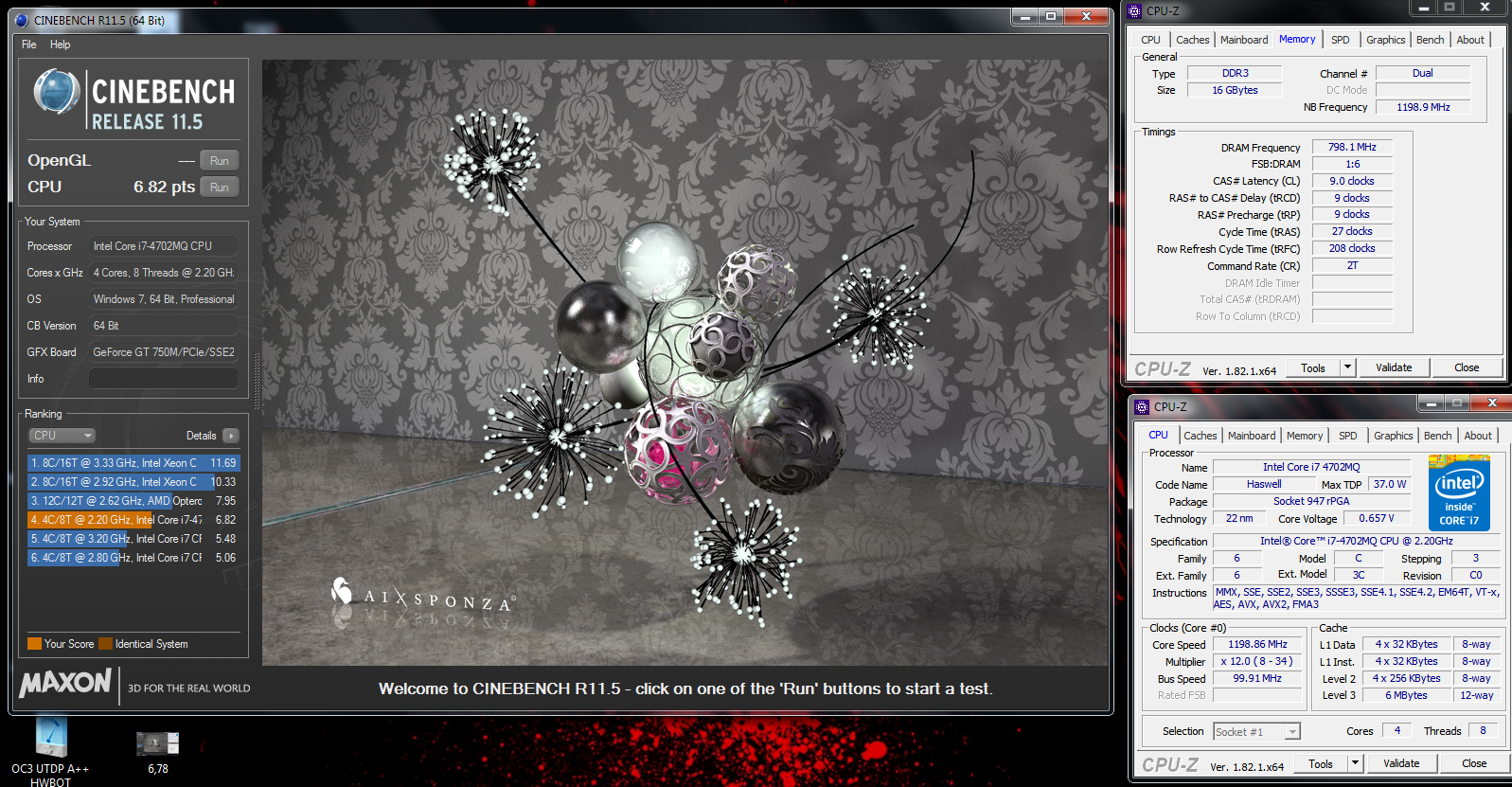
Task: Click the Core Speed 1198.86 MHz value
Action: point(1257,645)
